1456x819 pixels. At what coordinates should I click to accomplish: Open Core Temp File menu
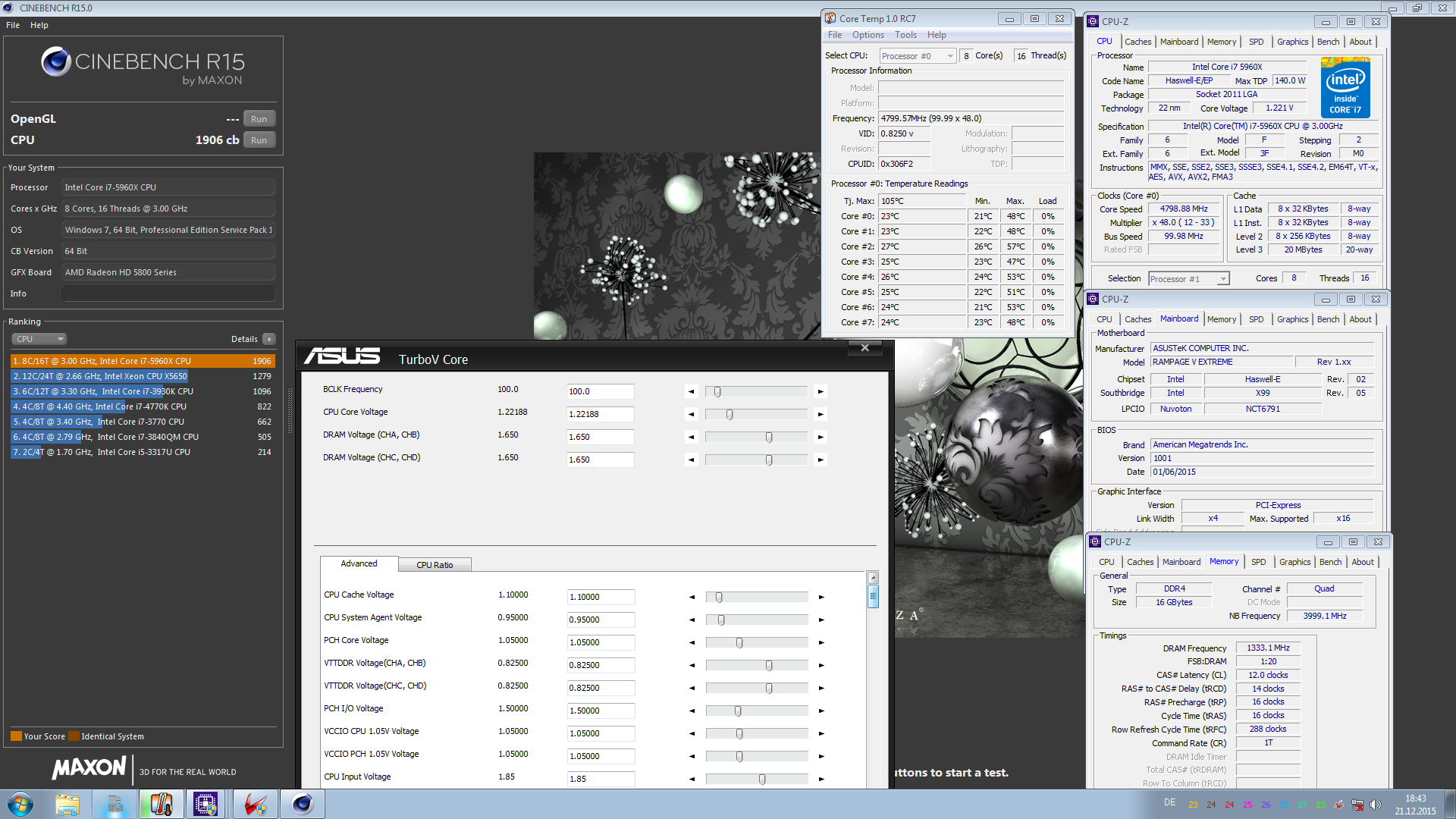[835, 35]
